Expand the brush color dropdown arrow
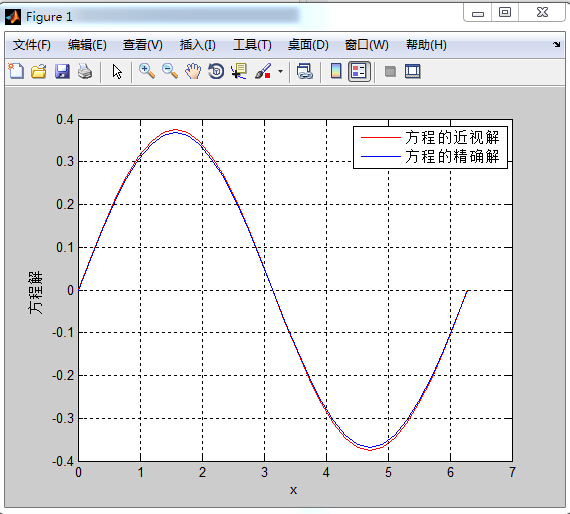 280,71
